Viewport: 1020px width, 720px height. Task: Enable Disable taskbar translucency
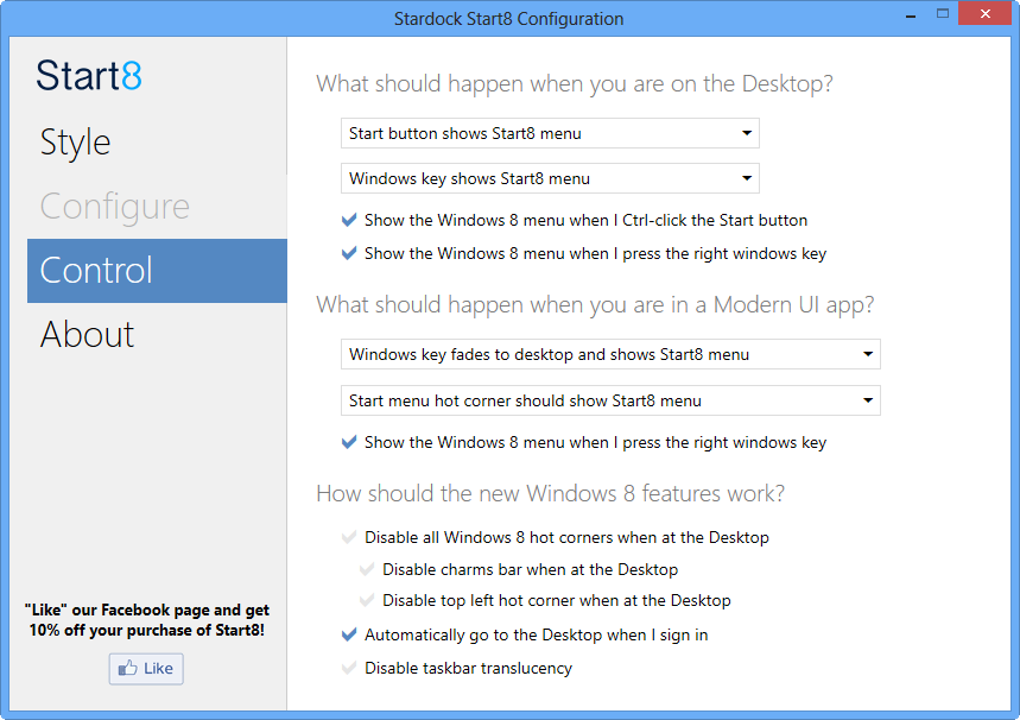[349, 667]
